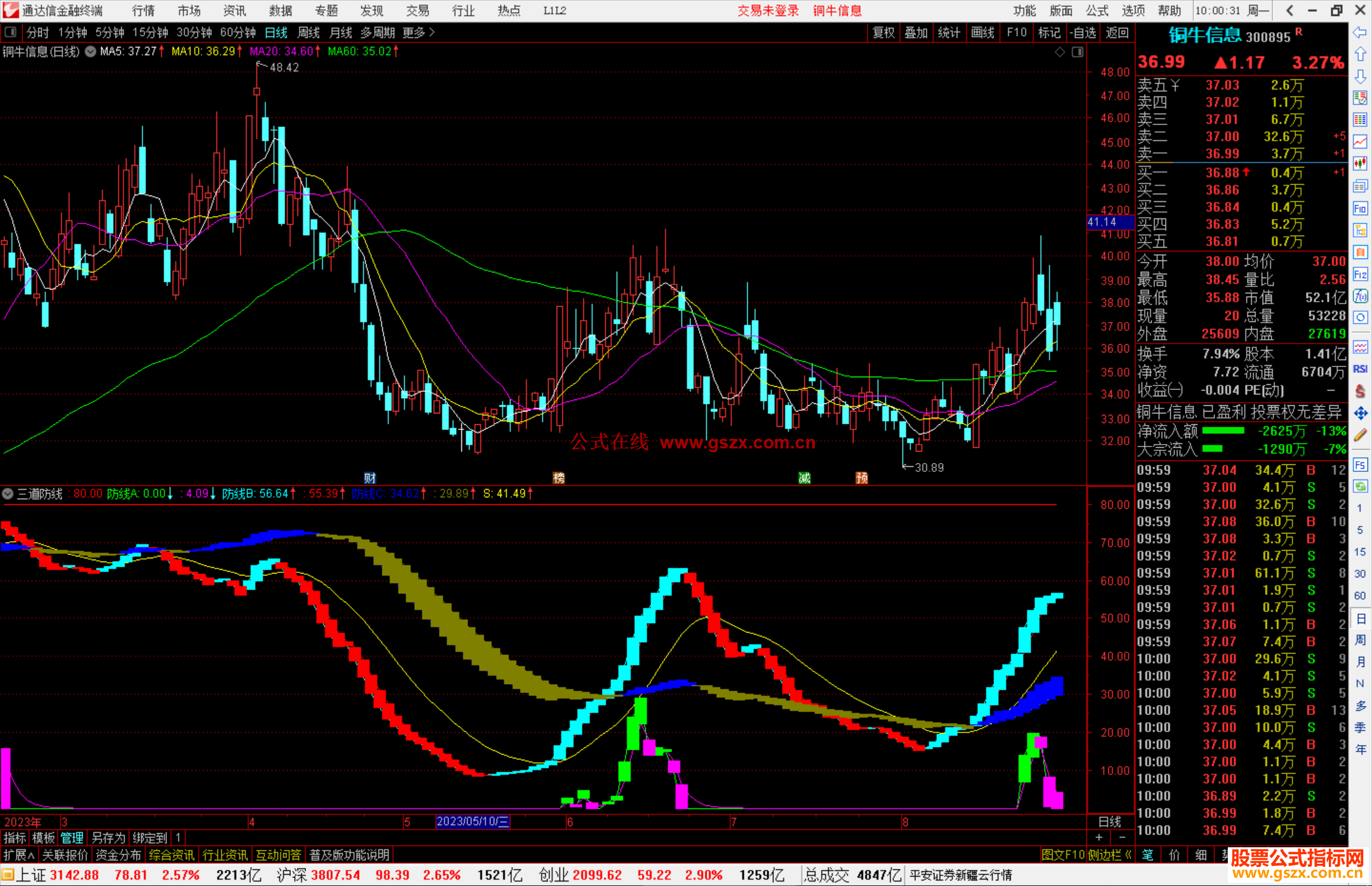The height and width of the screenshot is (886, 1372).
Task: Switch to the 周线 period tab
Action: (x=309, y=32)
